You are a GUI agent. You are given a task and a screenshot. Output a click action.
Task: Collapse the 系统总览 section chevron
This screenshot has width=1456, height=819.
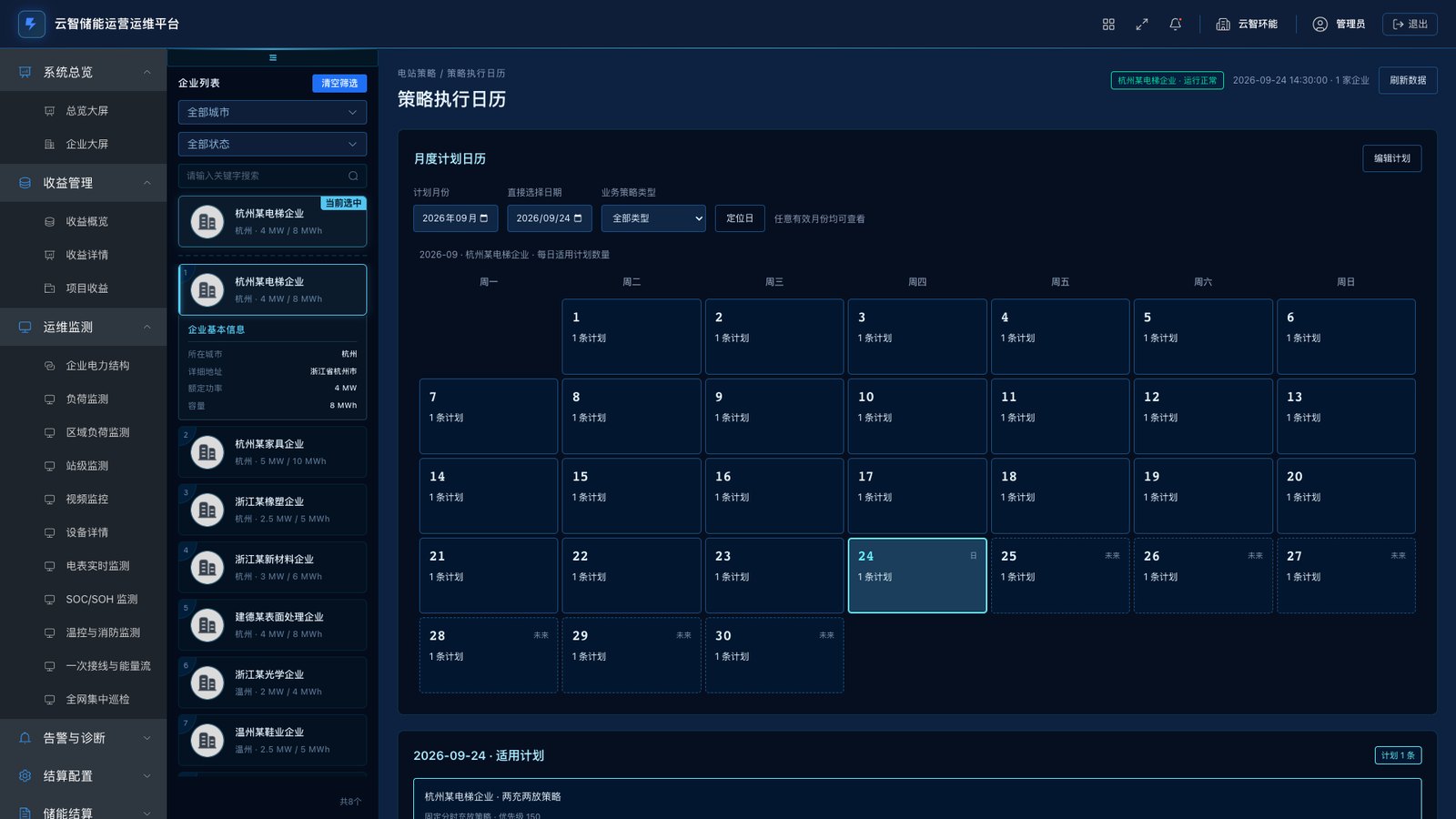[147, 72]
